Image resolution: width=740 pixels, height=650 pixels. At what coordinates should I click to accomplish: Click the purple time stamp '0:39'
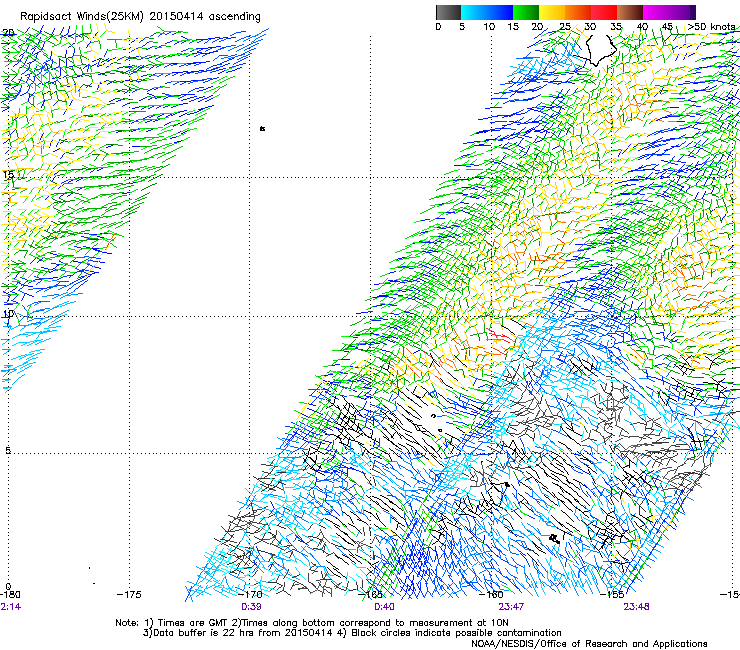tap(251, 607)
